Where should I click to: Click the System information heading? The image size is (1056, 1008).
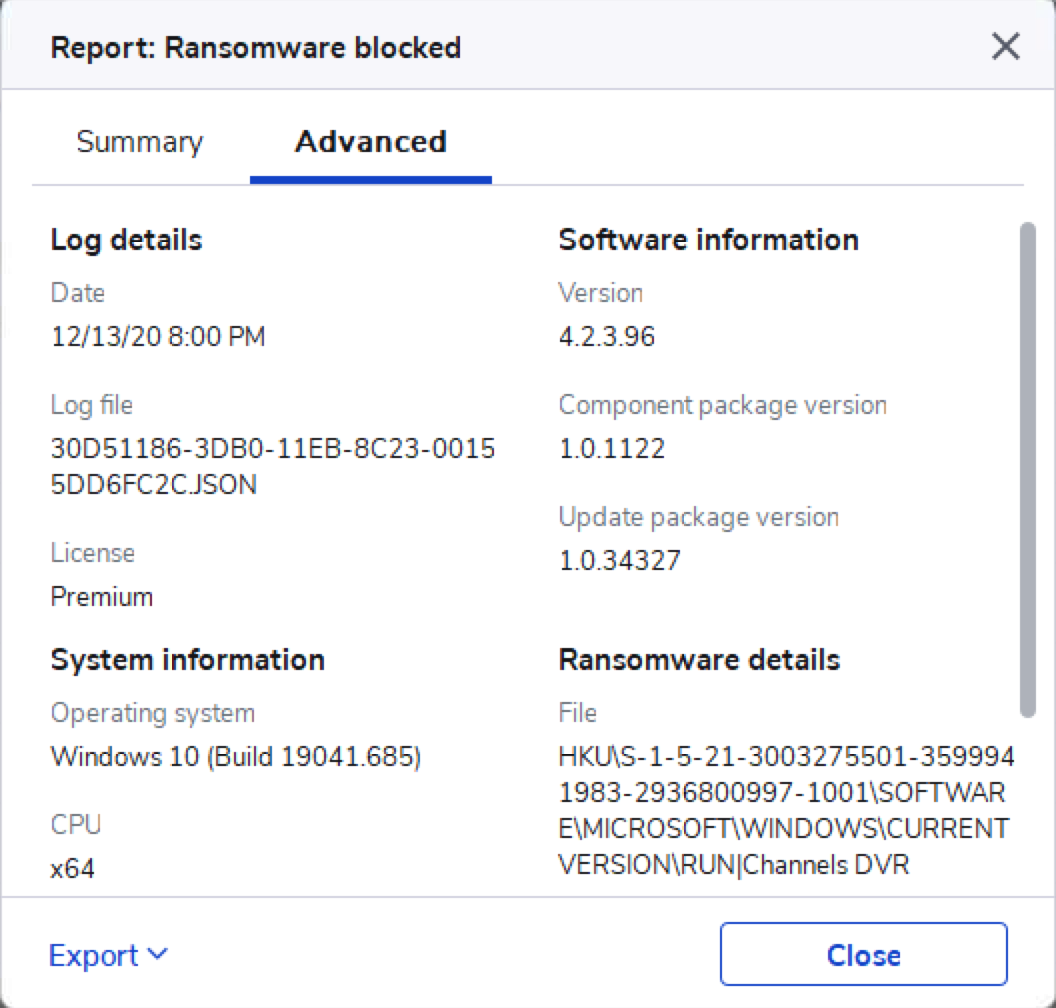click(x=187, y=660)
